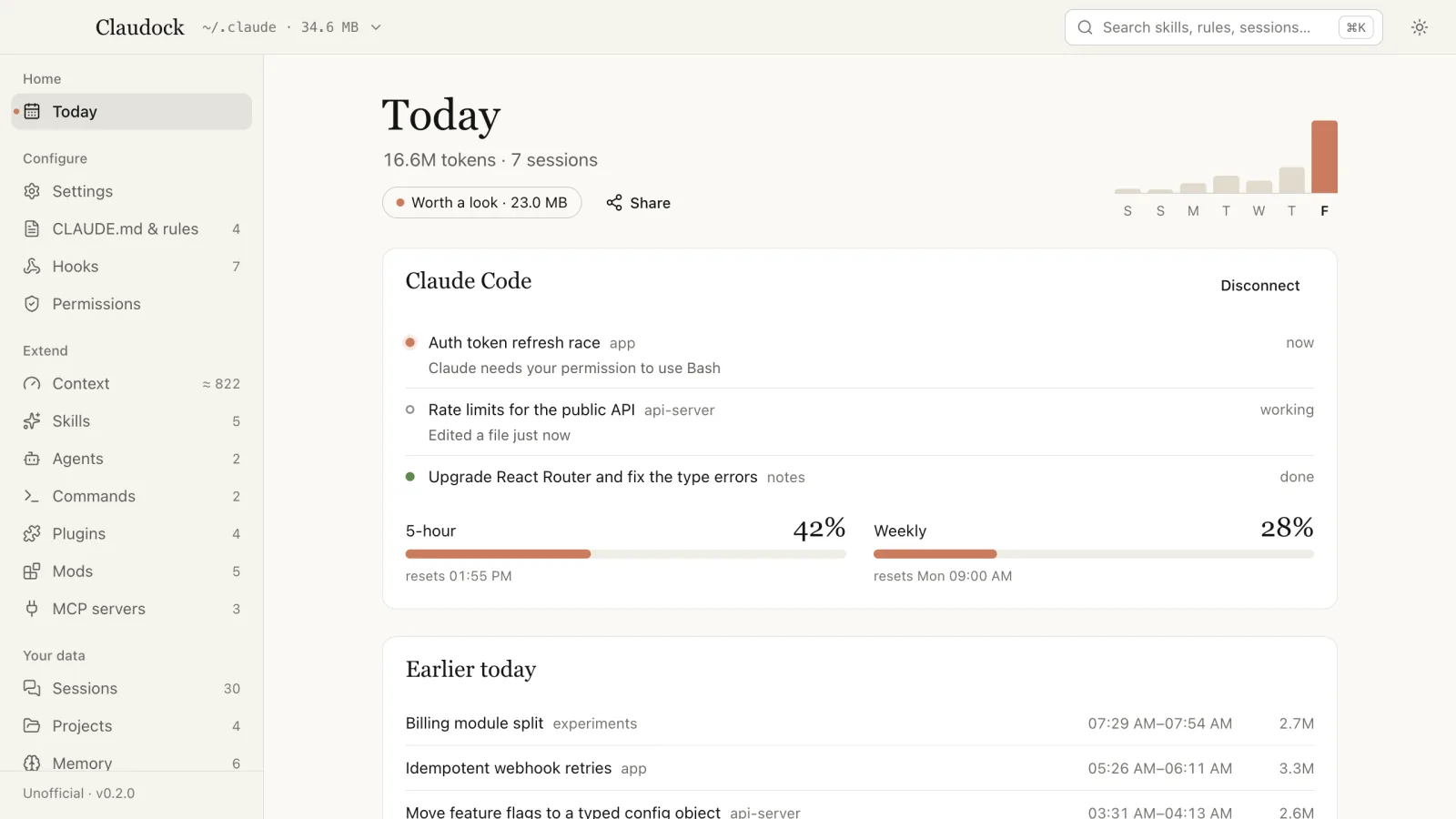Click the Mods blocks icon
The height and width of the screenshot is (819, 1456).
(x=32, y=571)
